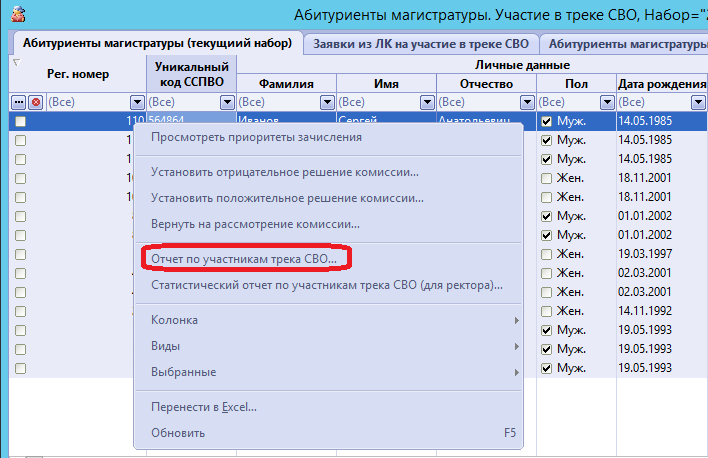Screen dimensions: 708x458
Task: Click the Личные данные group header
Action: pos(522,65)
